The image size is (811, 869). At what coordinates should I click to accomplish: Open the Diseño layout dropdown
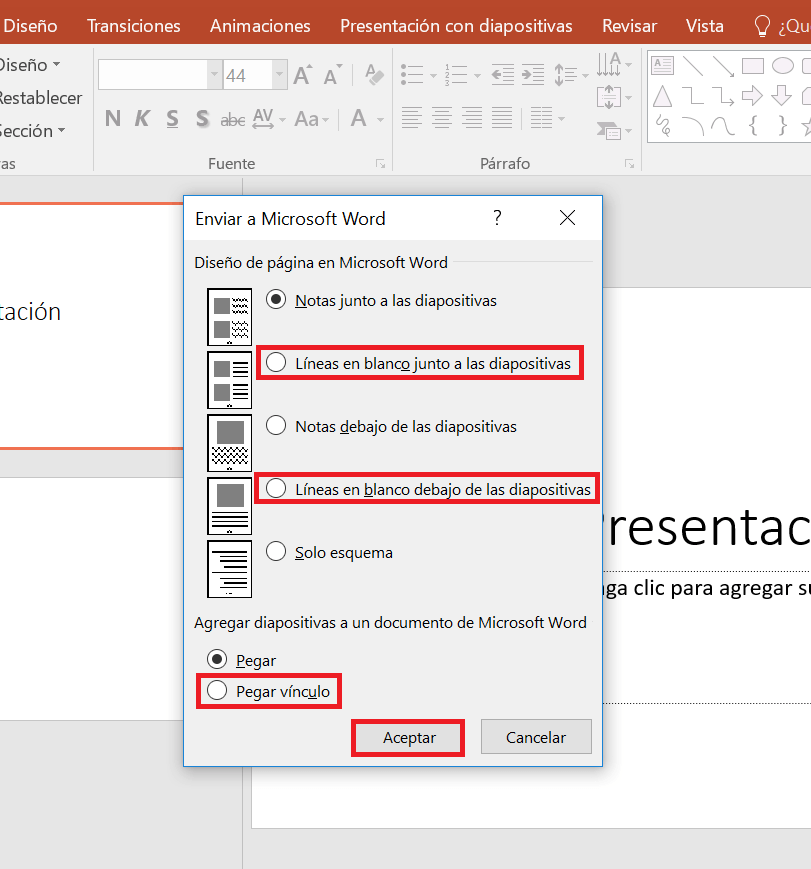pos(30,65)
